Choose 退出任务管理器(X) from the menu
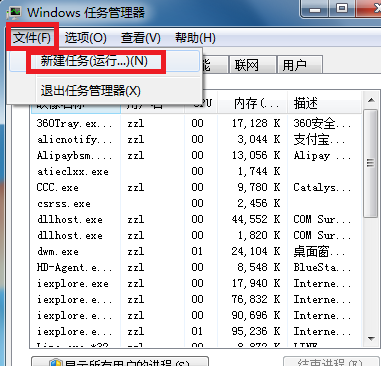381x368 pixels. coord(105,91)
